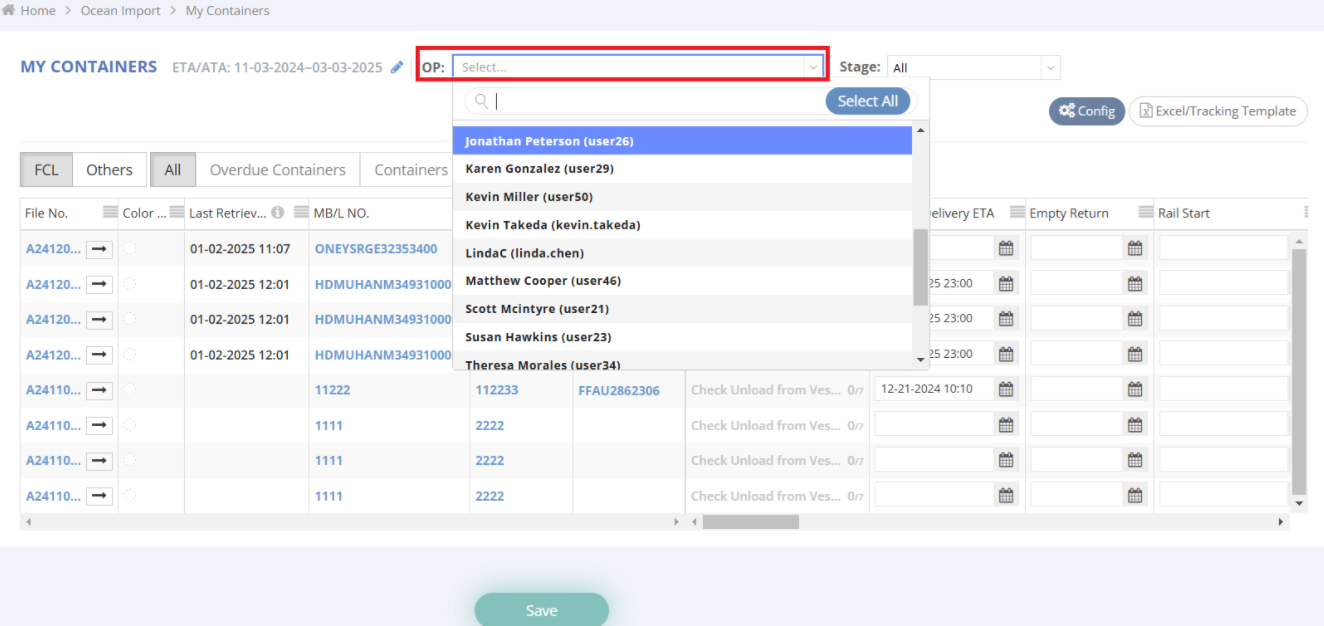
Task: Open Empty Return column menu icon
Action: tap(1145, 213)
